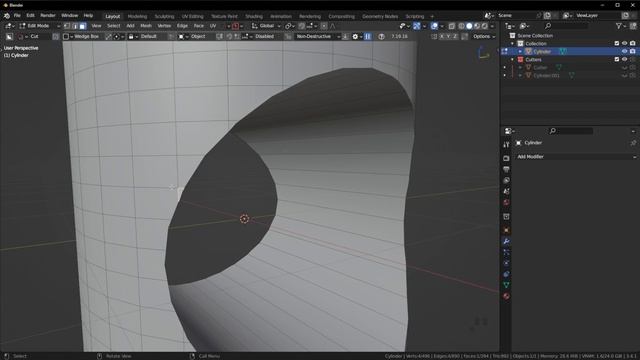Toggle visibility eye for Collection
640x360 pixels.
624,43
